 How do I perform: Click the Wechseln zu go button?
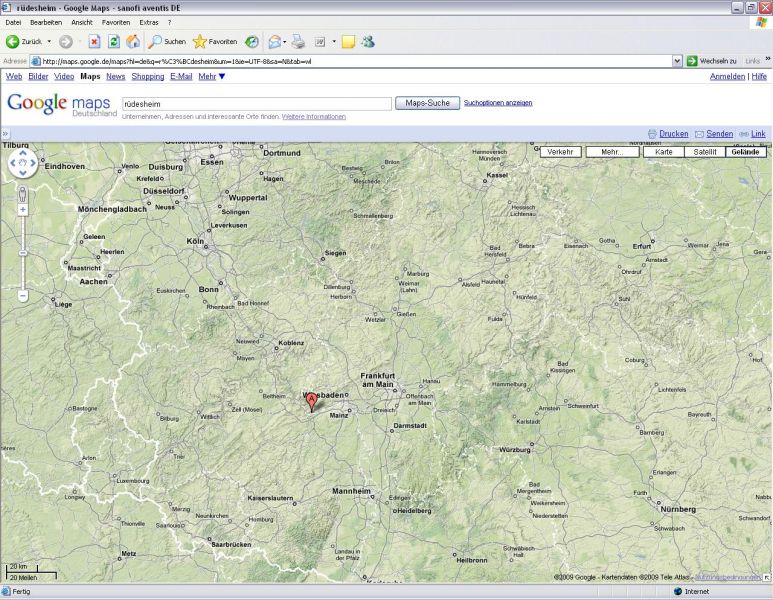tap(711, 61)
